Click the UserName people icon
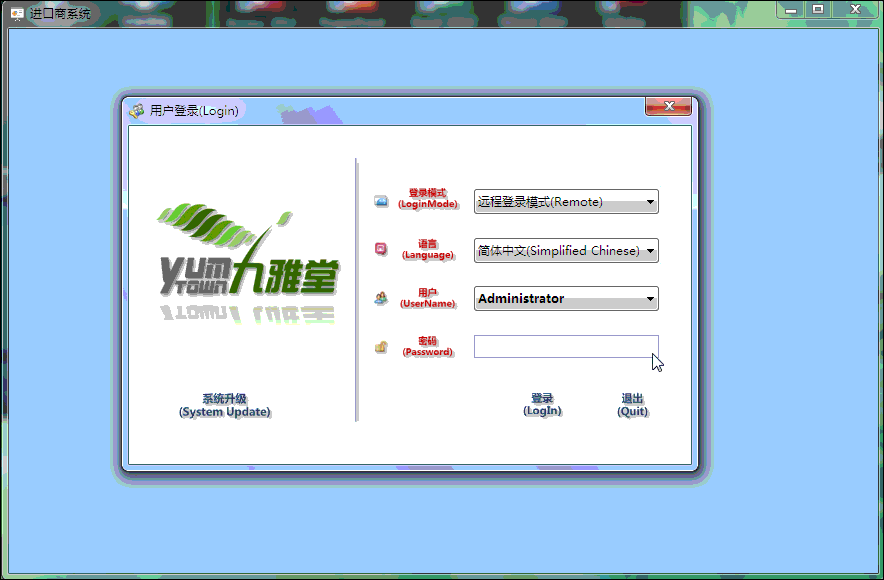This screenshot has width=884, height=580. (381, 298)
